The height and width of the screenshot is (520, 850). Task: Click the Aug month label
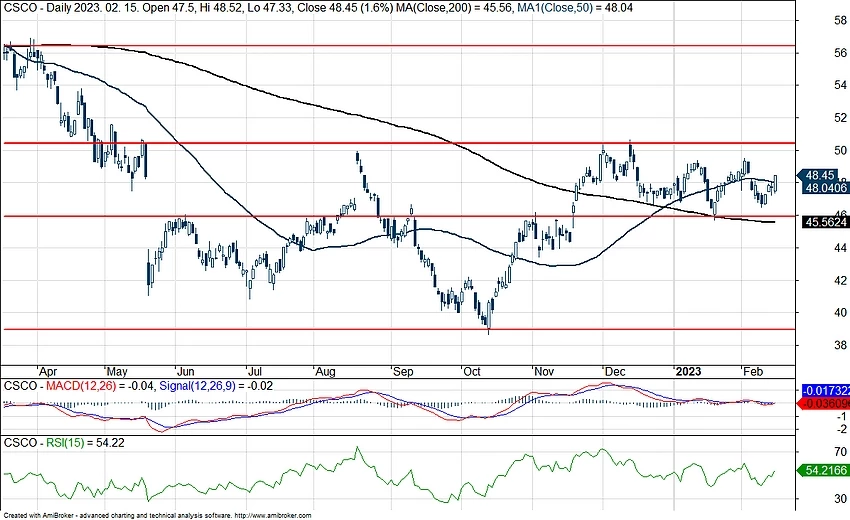click(325, 372)
